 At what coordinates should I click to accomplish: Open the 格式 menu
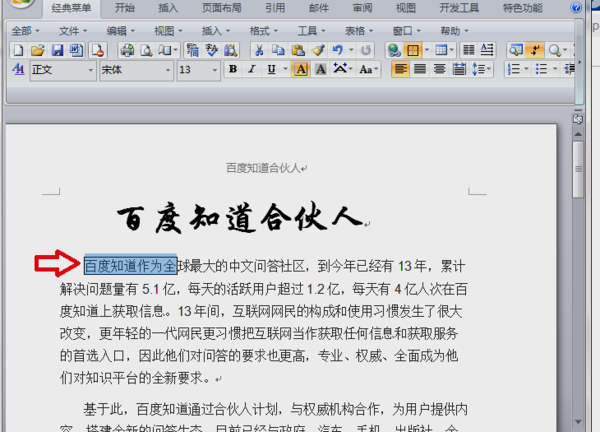click(263, 31)
